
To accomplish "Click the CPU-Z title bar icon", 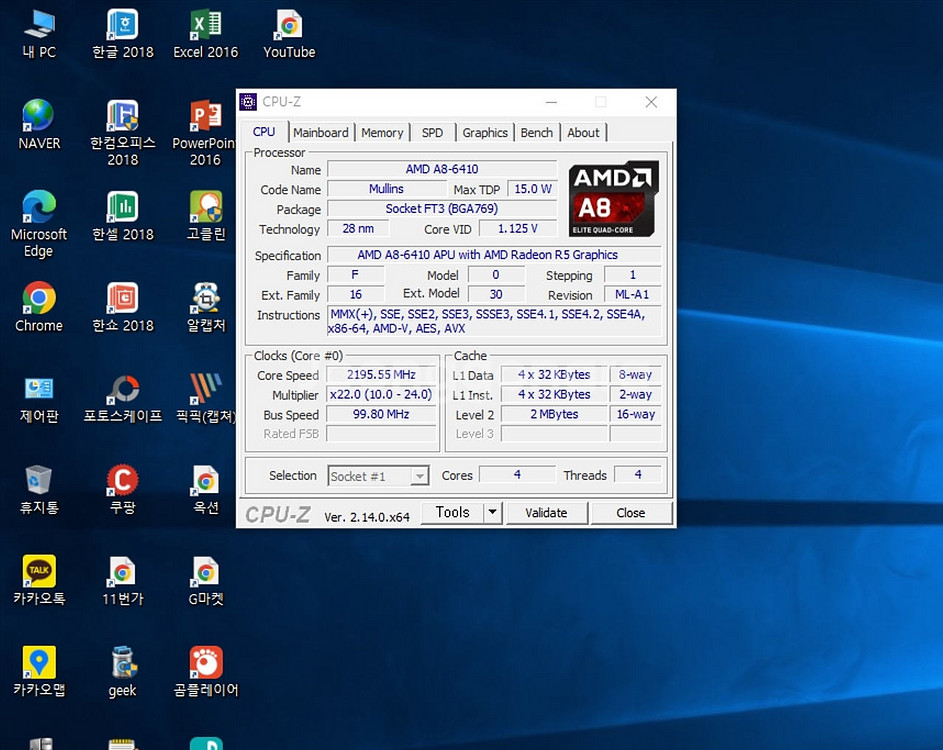I will pos(248,102).
